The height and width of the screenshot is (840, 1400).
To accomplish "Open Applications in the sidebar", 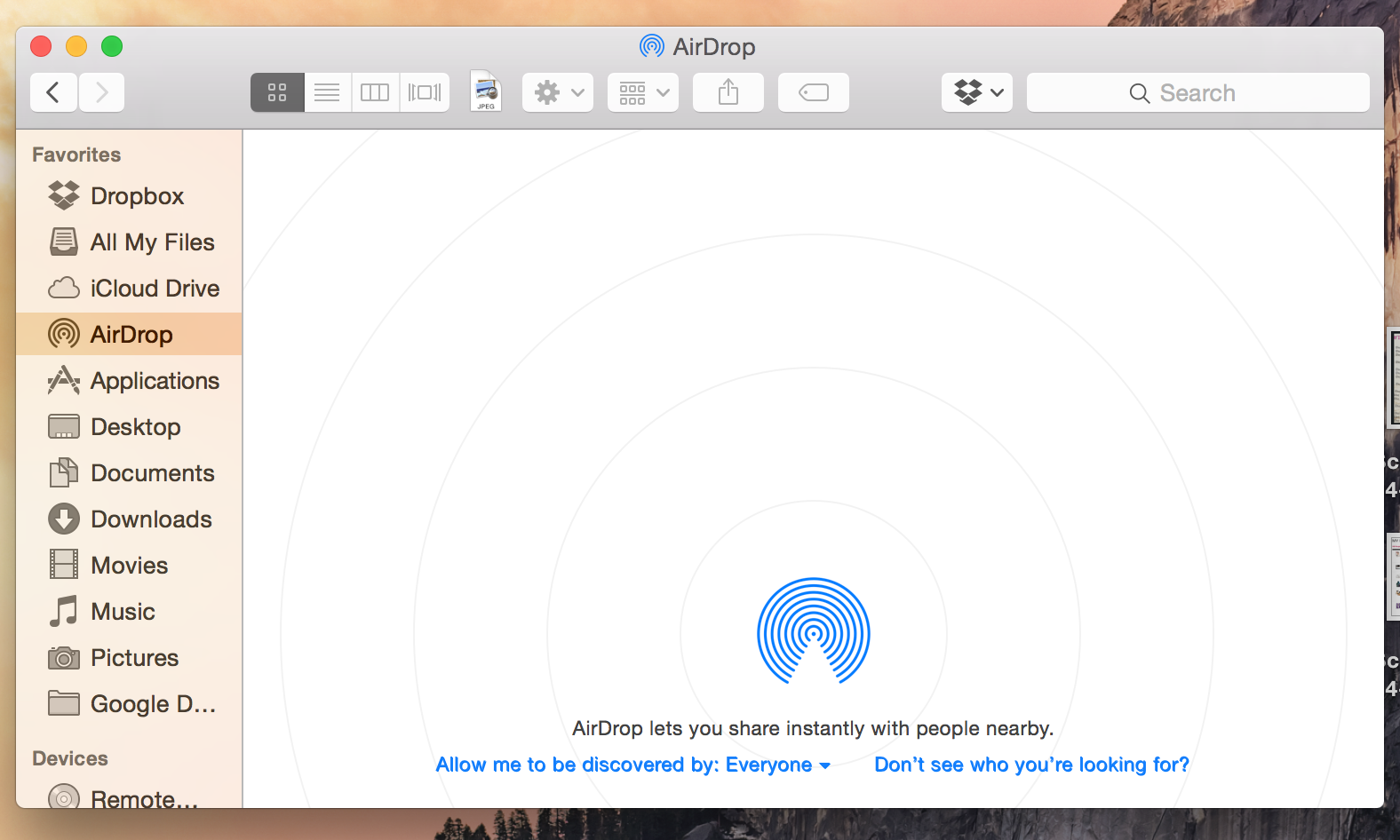I will pyautogui.click(x=129, y=380).
